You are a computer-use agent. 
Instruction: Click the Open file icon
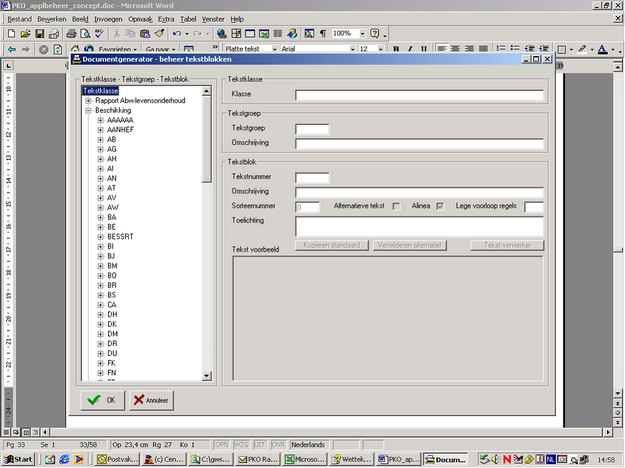[x=24, y=34]
